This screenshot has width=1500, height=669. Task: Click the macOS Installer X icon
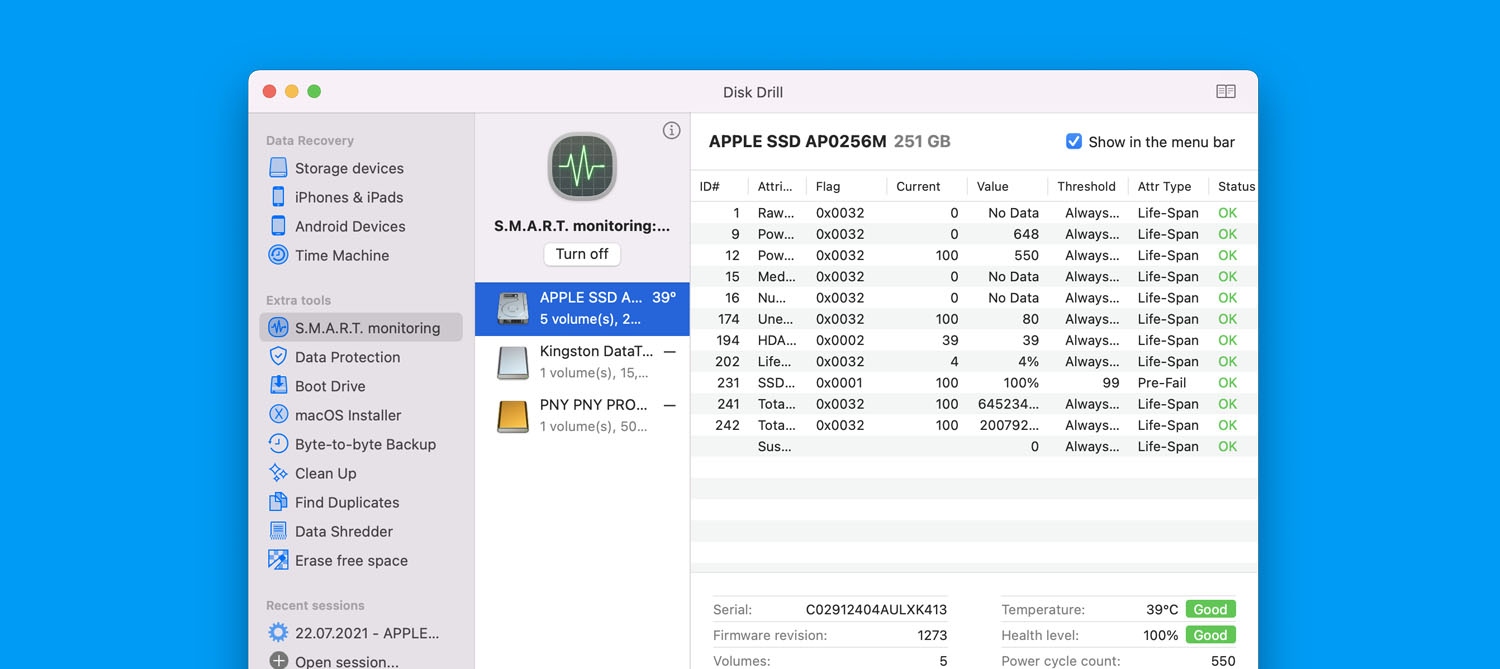[x=278, y=415]
